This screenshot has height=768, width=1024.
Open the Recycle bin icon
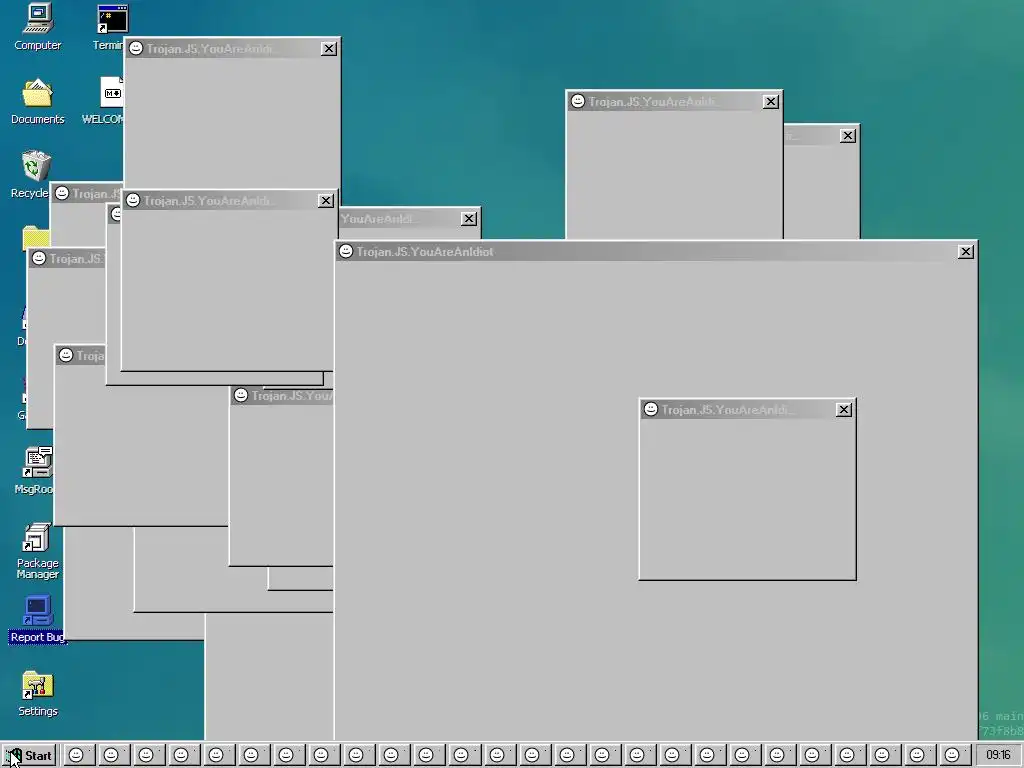33,174
